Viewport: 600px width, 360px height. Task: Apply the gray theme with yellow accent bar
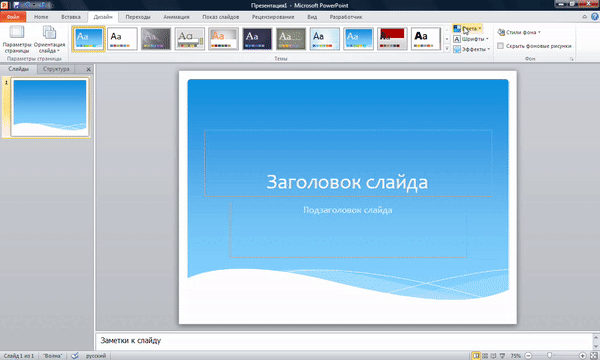coord(189,39)
